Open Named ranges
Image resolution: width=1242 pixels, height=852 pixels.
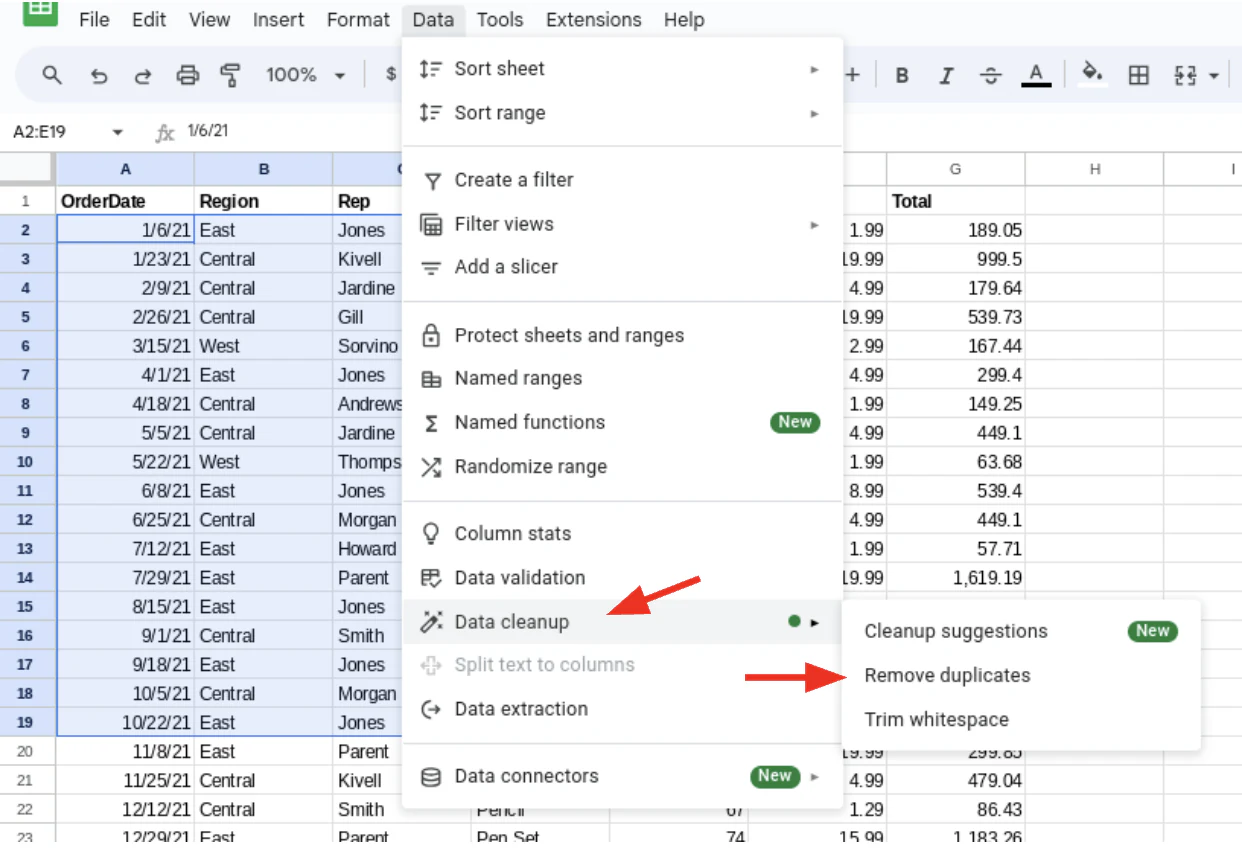click(622, 378)
